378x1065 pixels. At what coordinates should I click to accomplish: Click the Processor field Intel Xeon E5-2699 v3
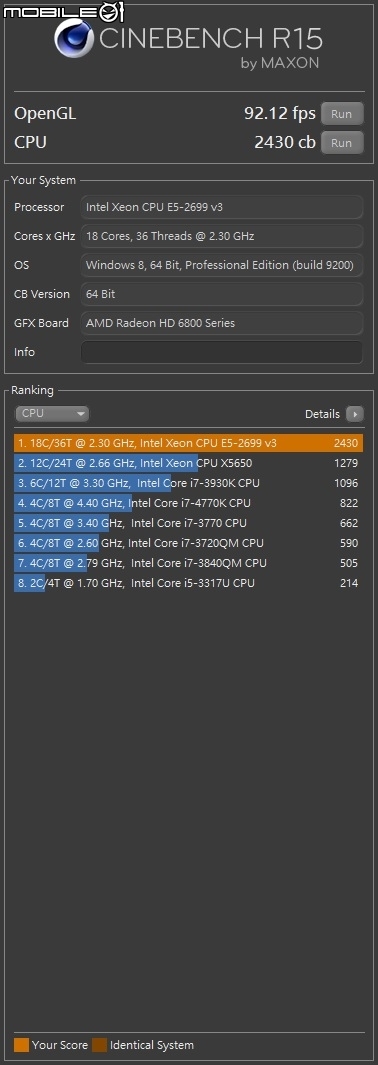coord(221,207)
